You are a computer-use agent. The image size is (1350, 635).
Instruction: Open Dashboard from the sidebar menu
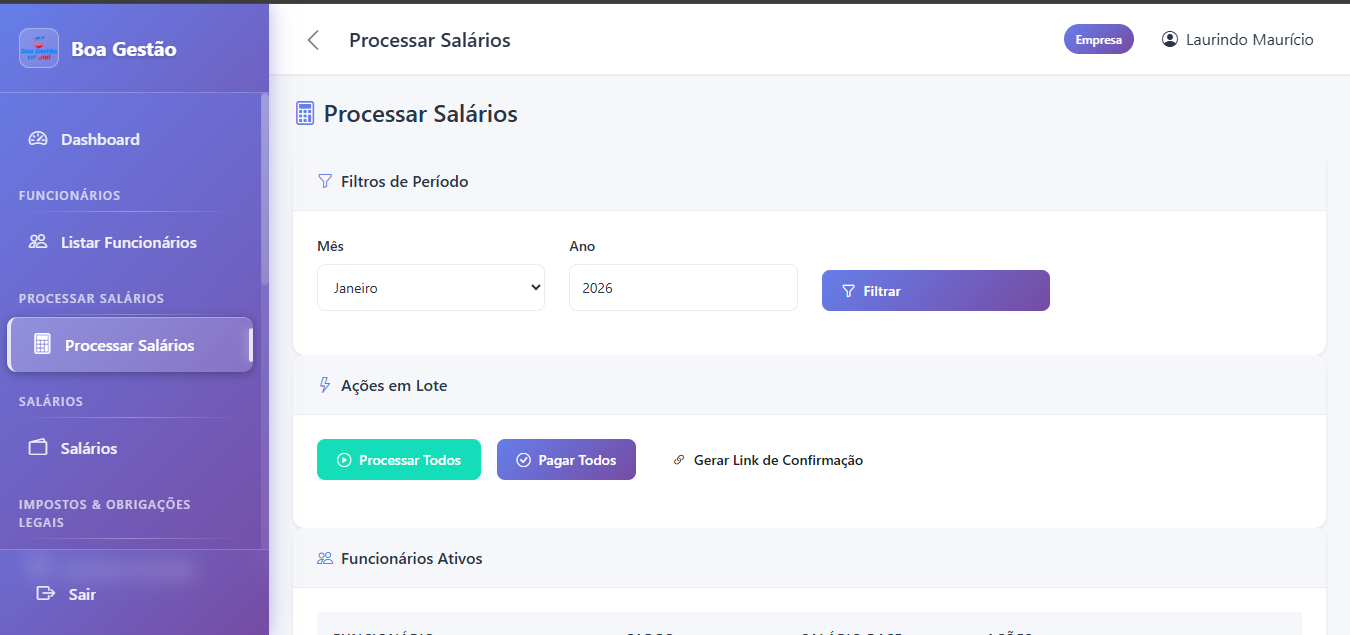pyautogui.click(x=100, y=139)
